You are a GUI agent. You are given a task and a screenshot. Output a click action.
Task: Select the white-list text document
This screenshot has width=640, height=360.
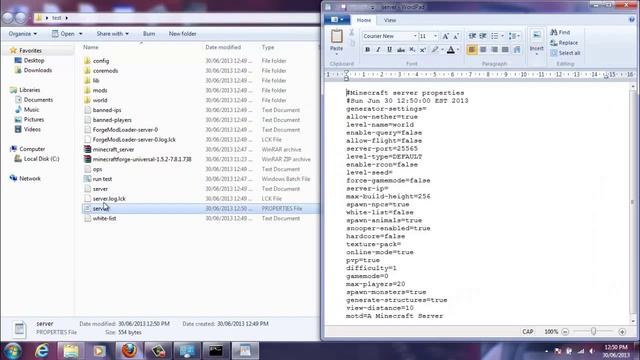click(x=104, y=218)
